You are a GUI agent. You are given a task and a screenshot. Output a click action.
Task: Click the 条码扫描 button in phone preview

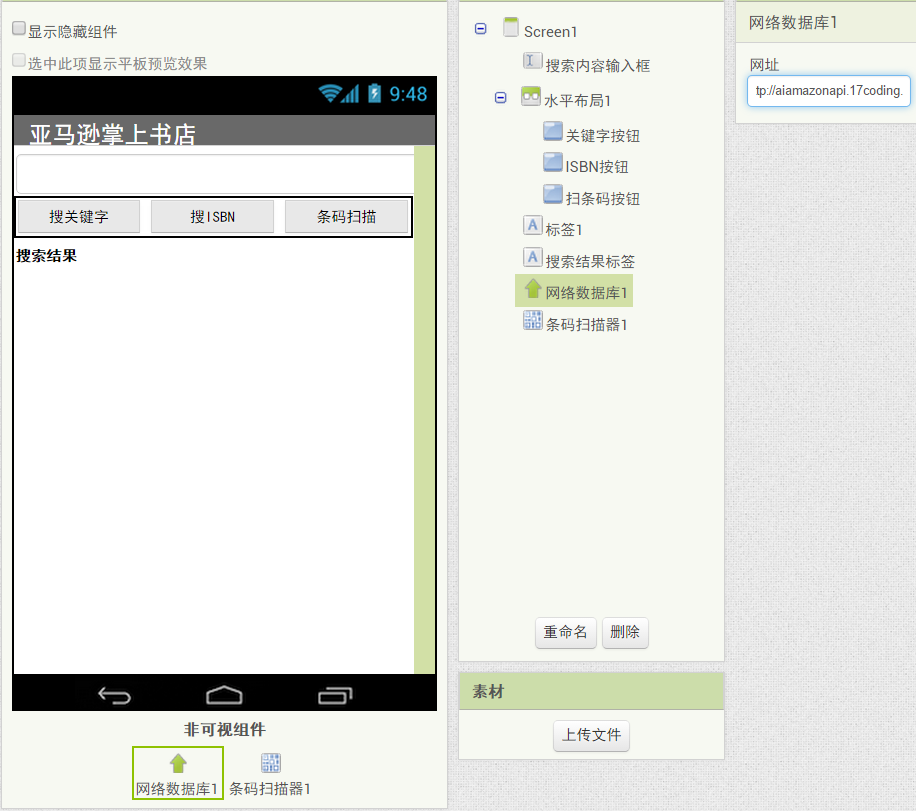[x=346, y=217]
